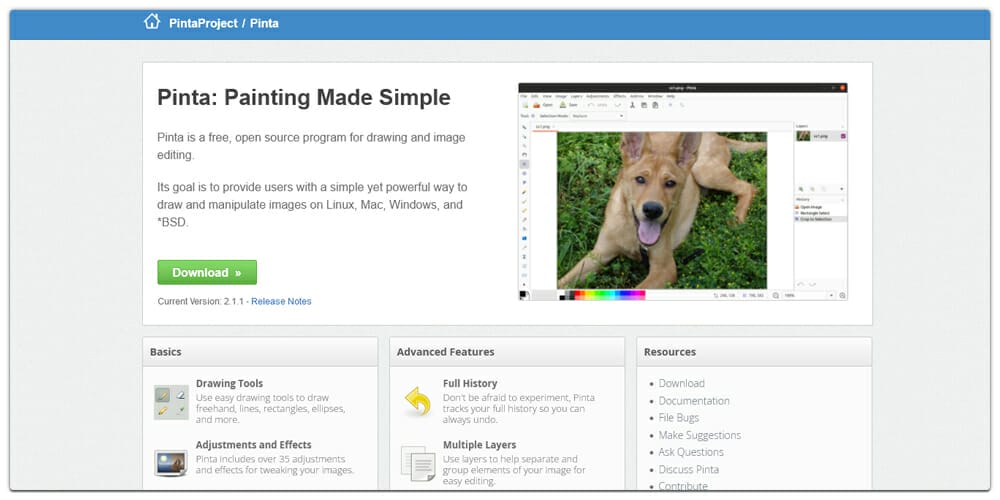Image resolution: width=1000 pixels, height=500 pixels.
Task: Open Documentation in the Resources list
Action: tap(693, 401)
